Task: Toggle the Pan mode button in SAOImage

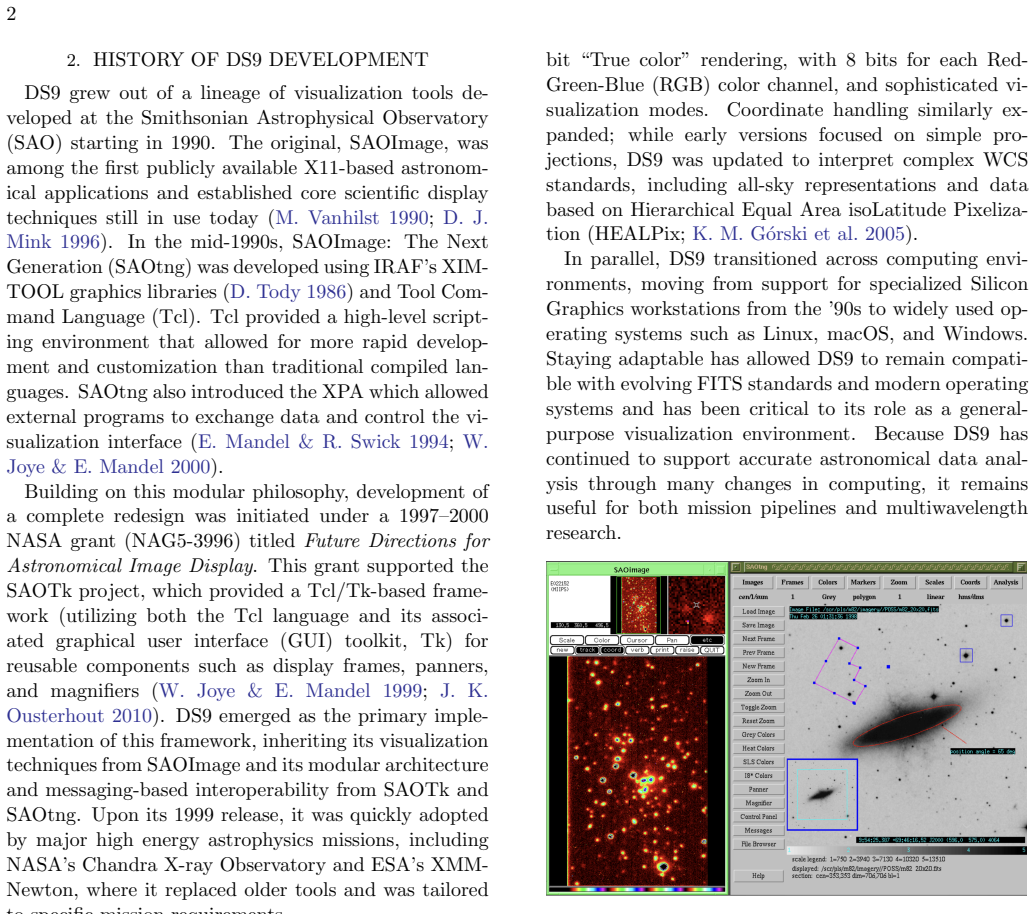Action: (672, 640)
